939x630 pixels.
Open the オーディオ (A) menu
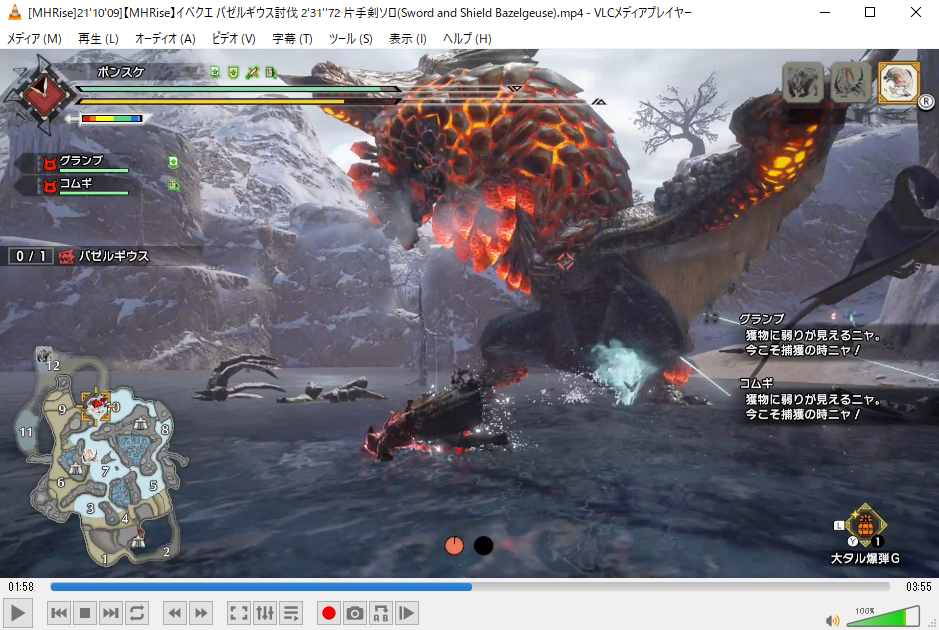click(165, 38)
